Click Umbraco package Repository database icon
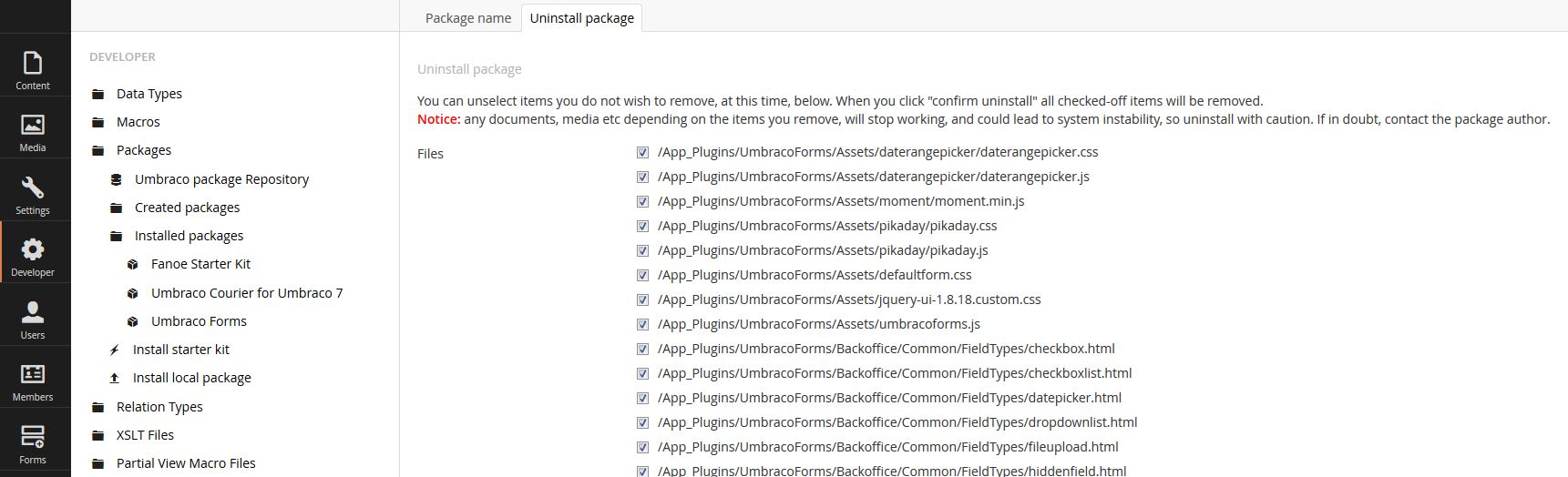The height and width of the screenshot is (477, 1568). point(116,179)
